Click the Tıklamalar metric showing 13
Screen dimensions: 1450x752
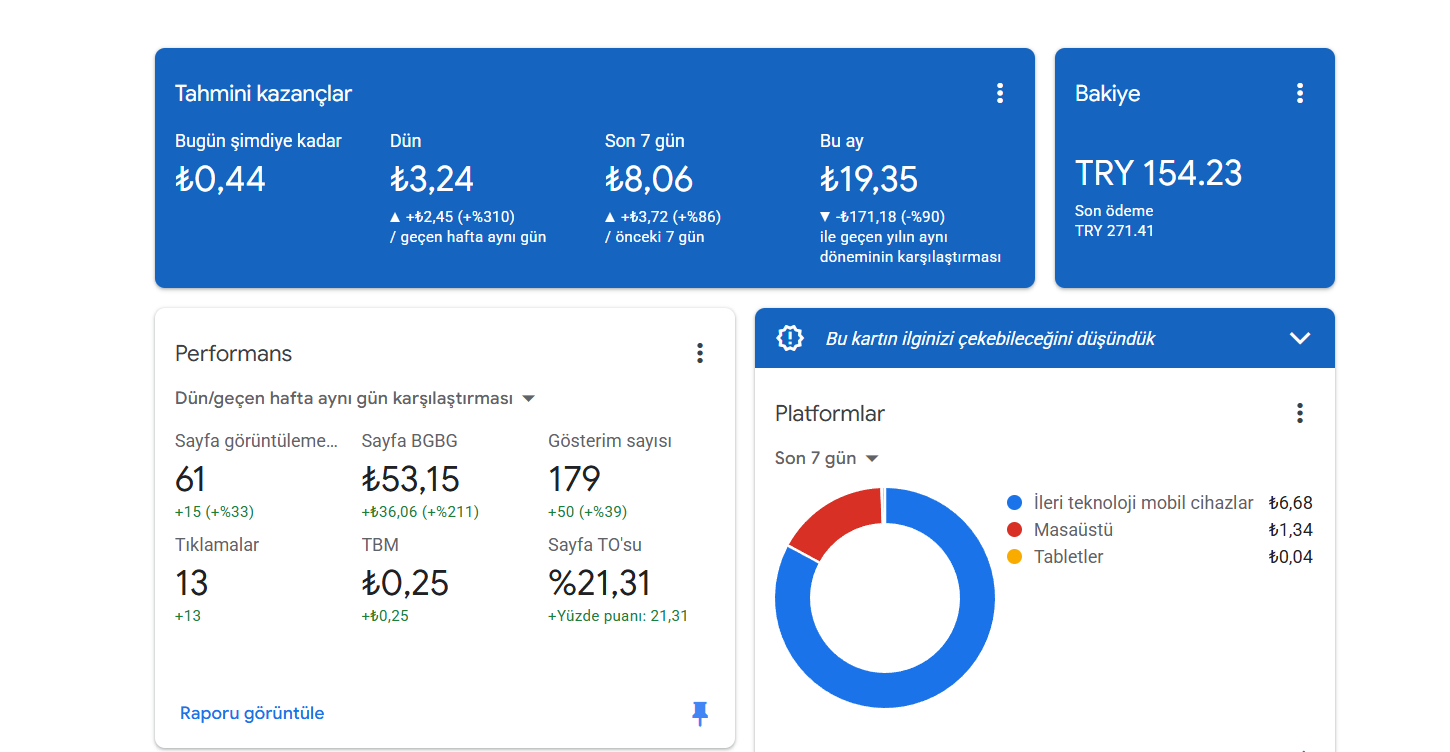[x=193, y=582]
